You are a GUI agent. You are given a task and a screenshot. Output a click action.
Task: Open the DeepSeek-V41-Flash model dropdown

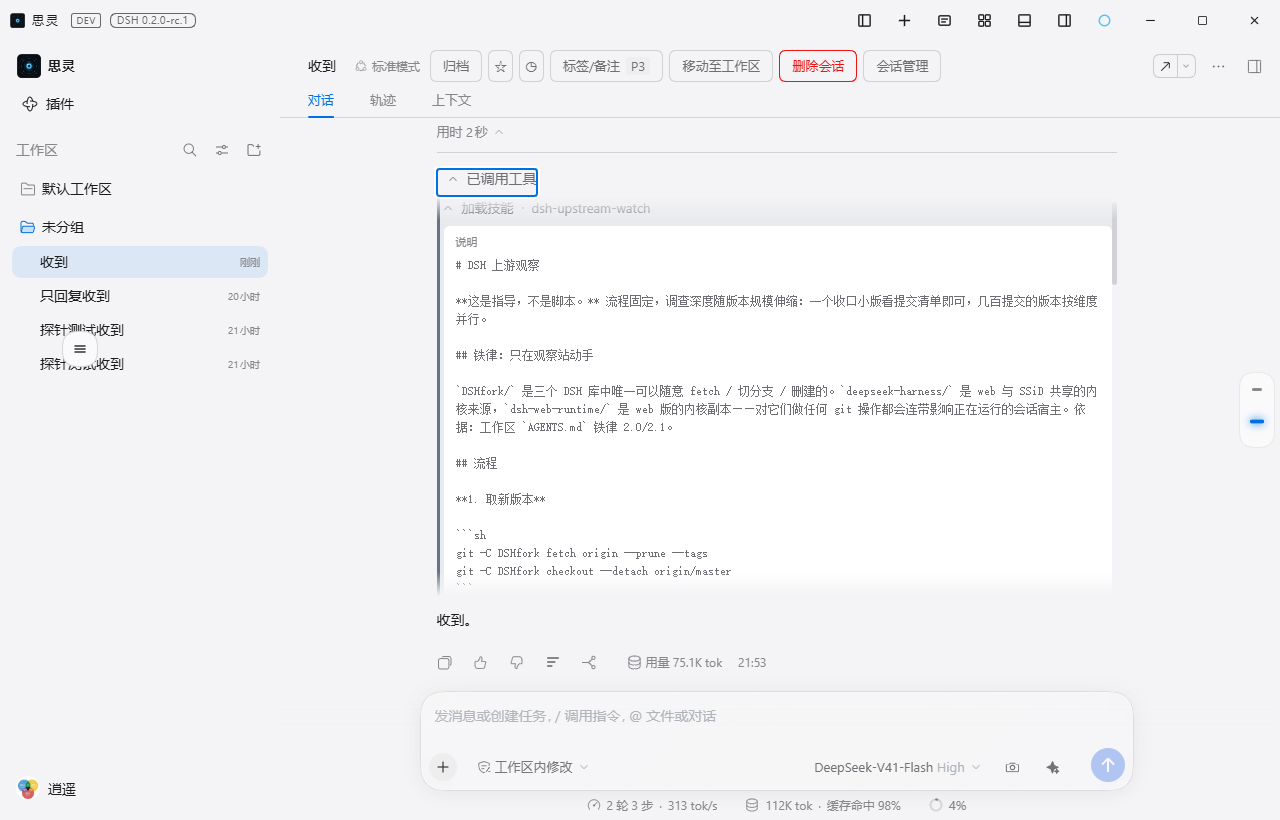898,767
